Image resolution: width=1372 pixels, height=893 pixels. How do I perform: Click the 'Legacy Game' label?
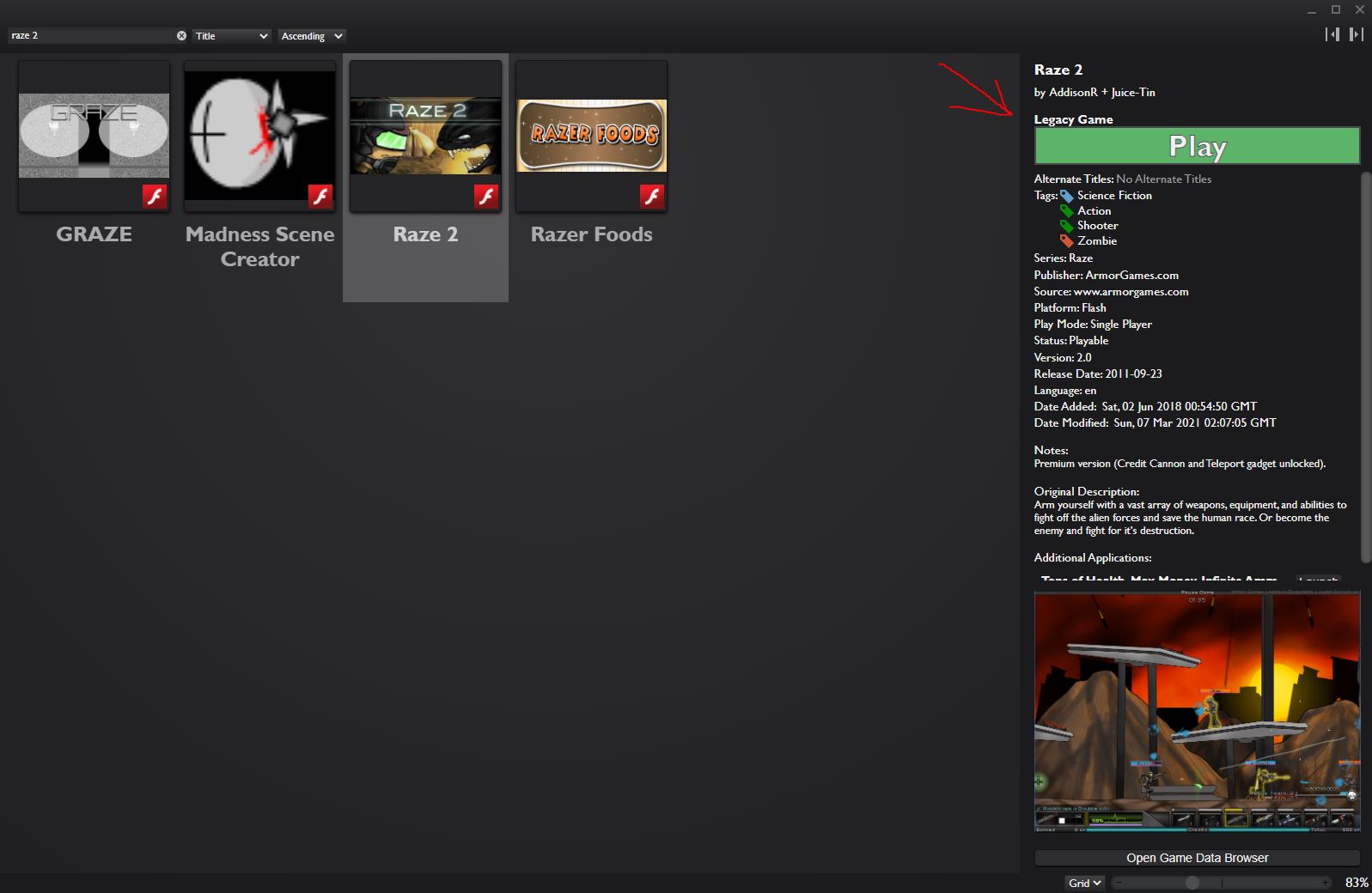pyautogui.click(x=1073, y=119)
